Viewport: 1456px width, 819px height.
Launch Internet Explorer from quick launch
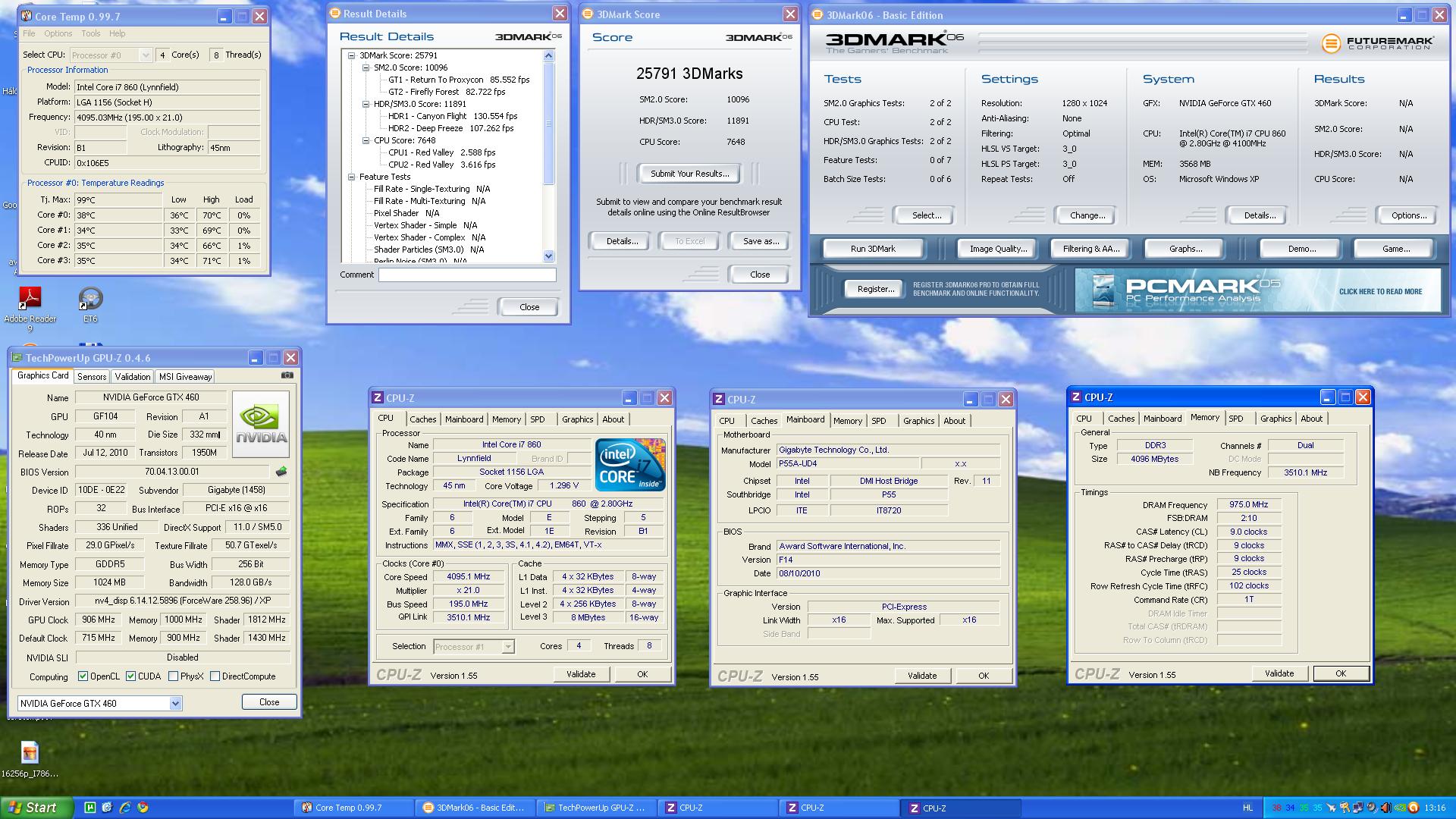124,808
